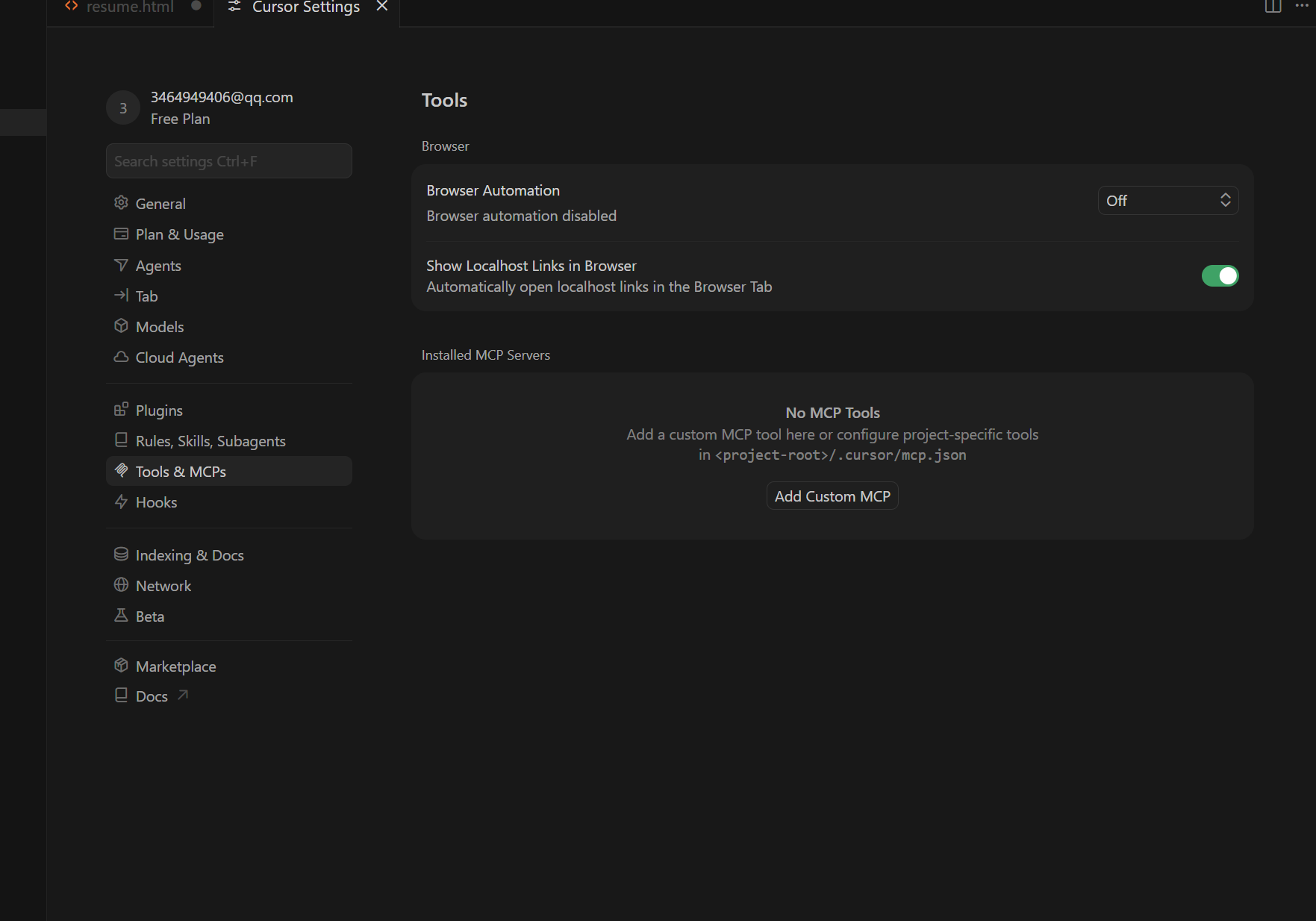1316x921 pixels.
Task: Click the split editor layout icon
Action: 1273,7
